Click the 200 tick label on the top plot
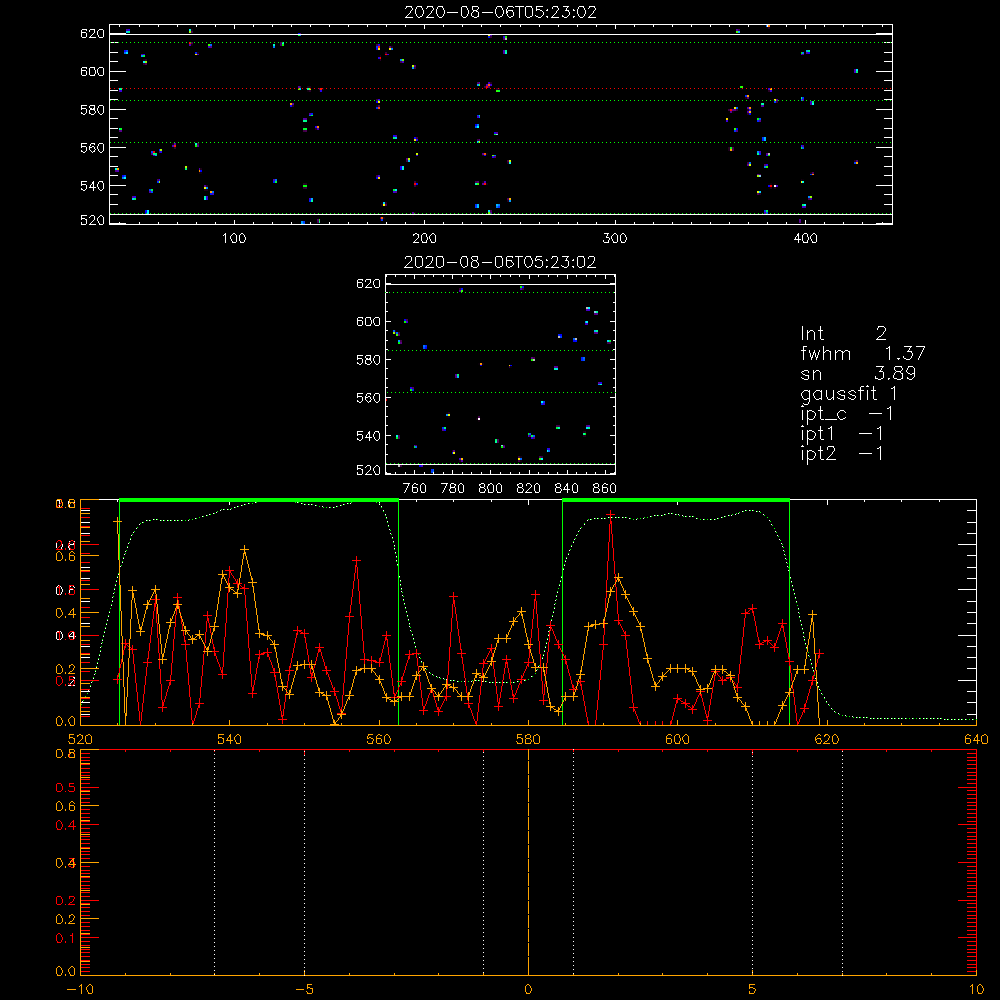Viewport: 1000px width, 1000px height. click(x=424, y=239)
